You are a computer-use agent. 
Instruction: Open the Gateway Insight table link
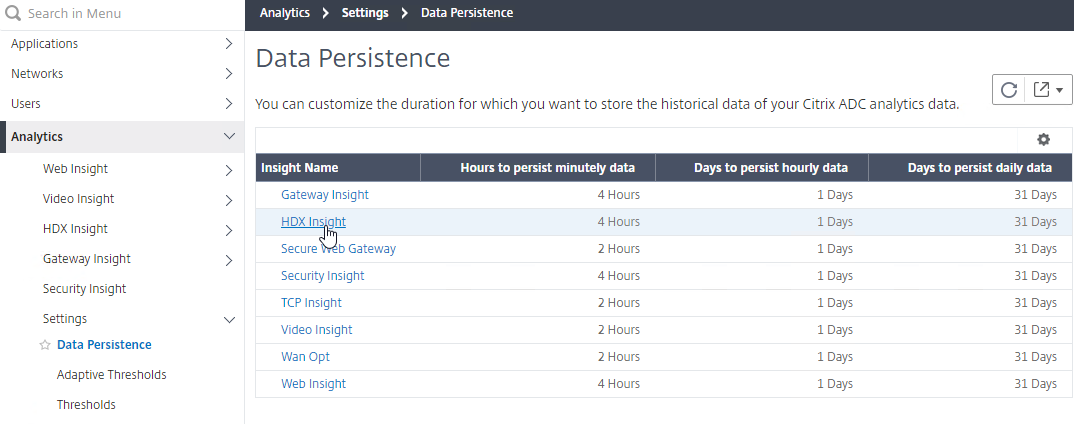pos(324,195)
